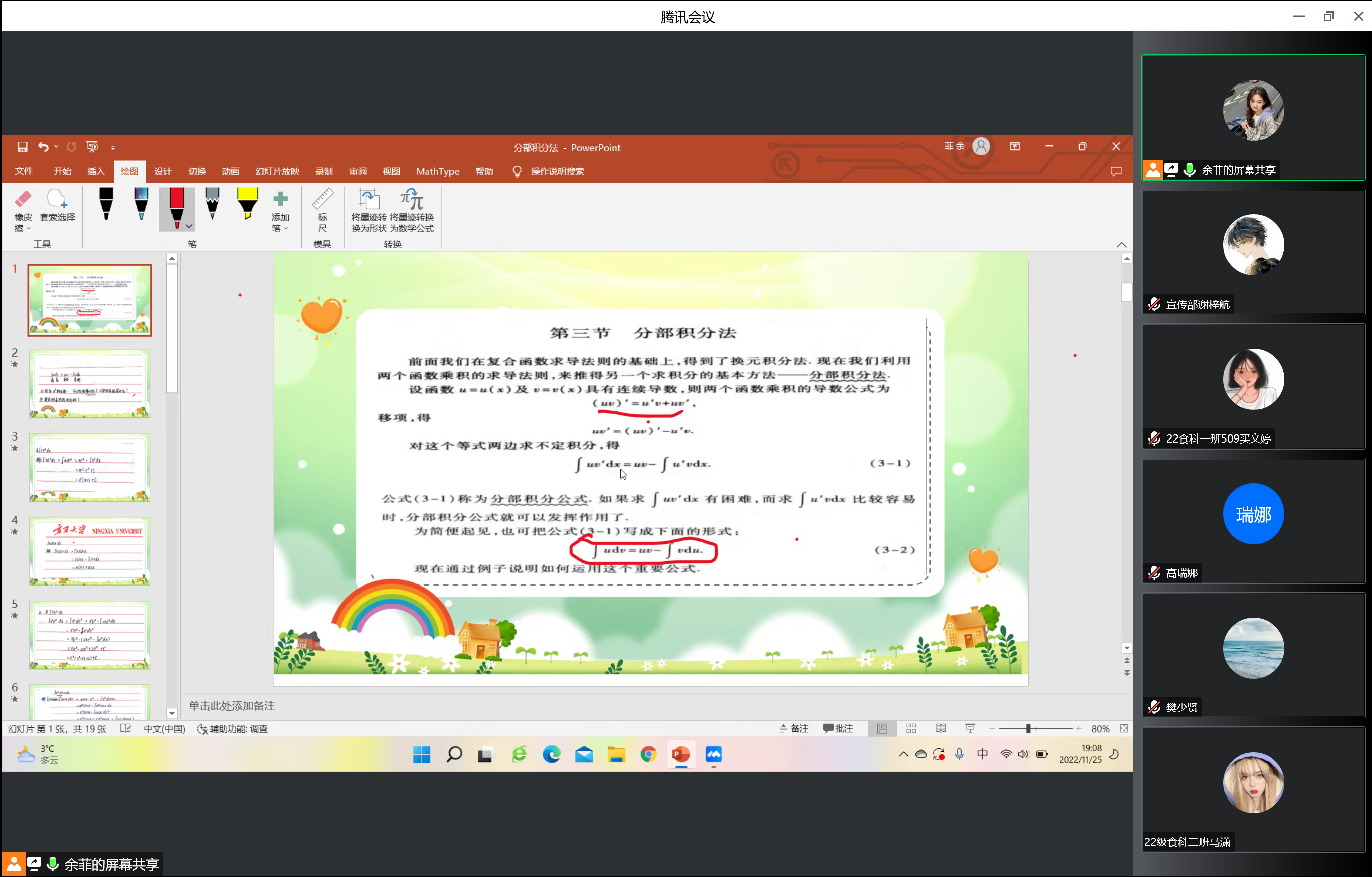
Task: Collapse the ribbon with chevron
Action: tap(1121, 245)
